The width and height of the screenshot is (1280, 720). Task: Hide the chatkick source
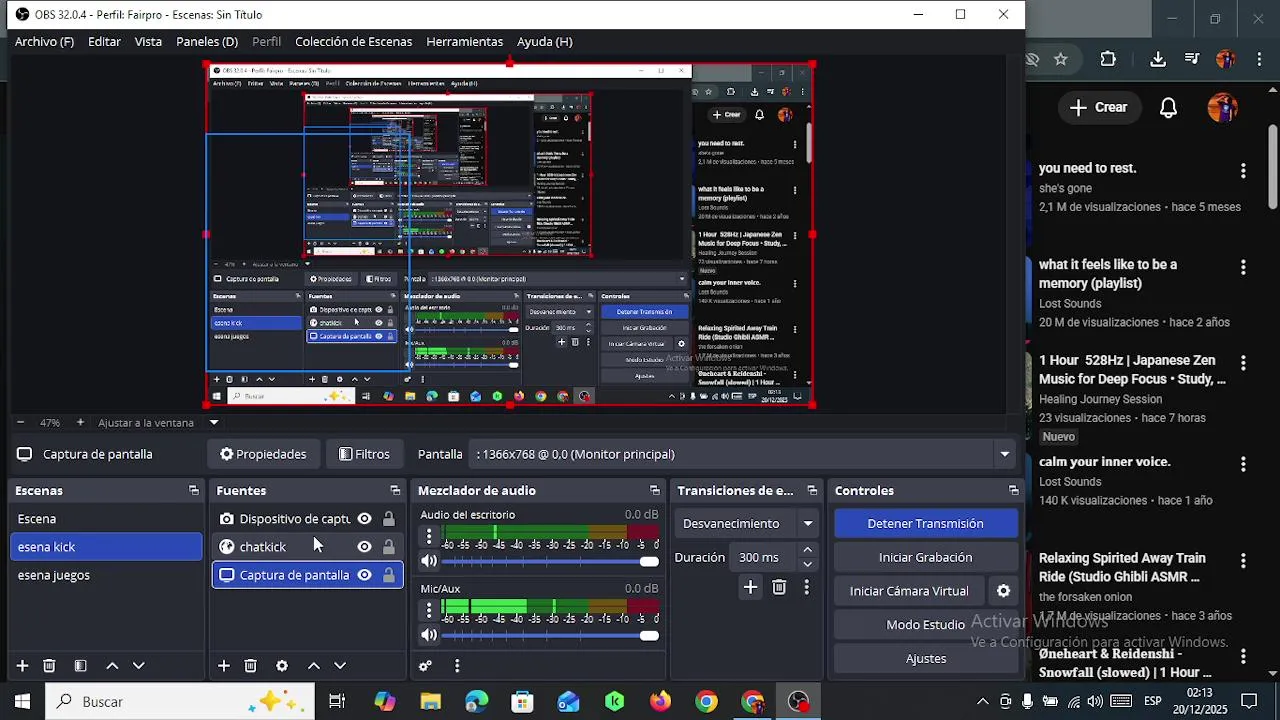coord(364,547)
